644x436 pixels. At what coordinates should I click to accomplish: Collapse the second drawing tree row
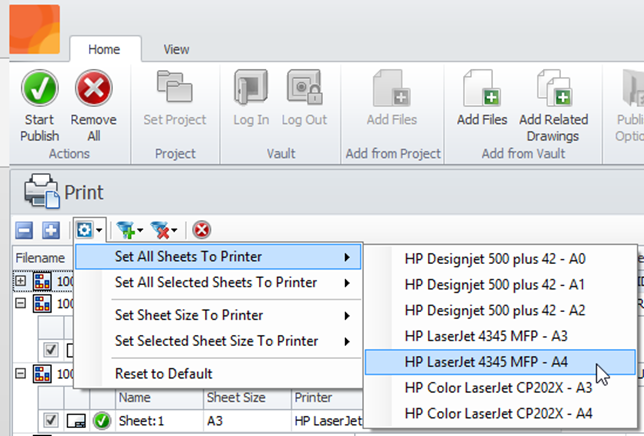(x=21, y=303)
